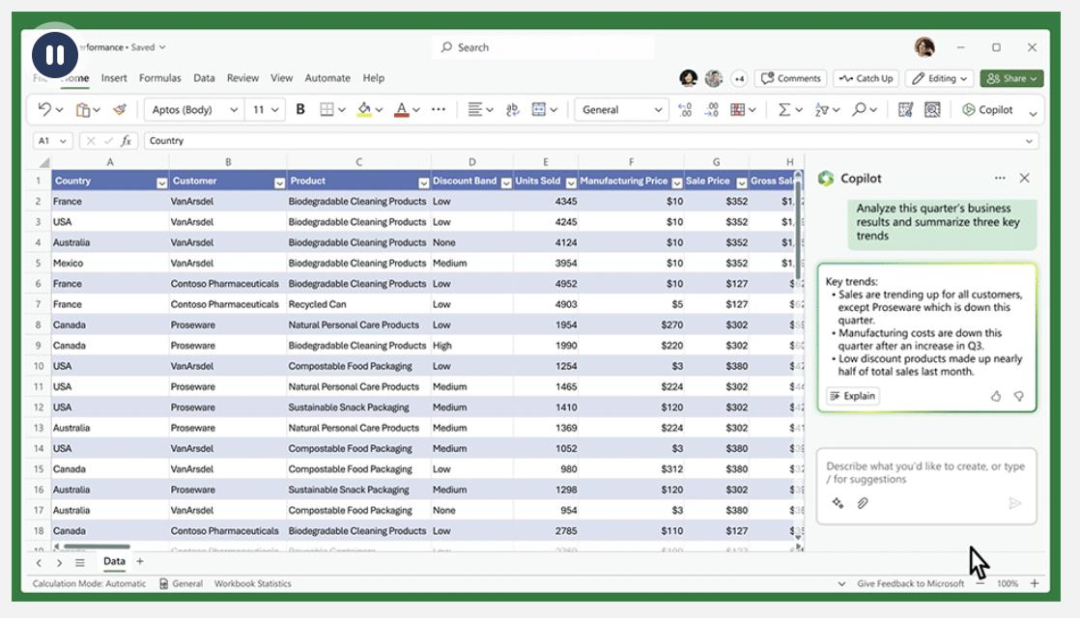The width and height of the screenshot is (1080, 618).
Task: Click the thumbs up icon in Copilot
Action: 996,396
